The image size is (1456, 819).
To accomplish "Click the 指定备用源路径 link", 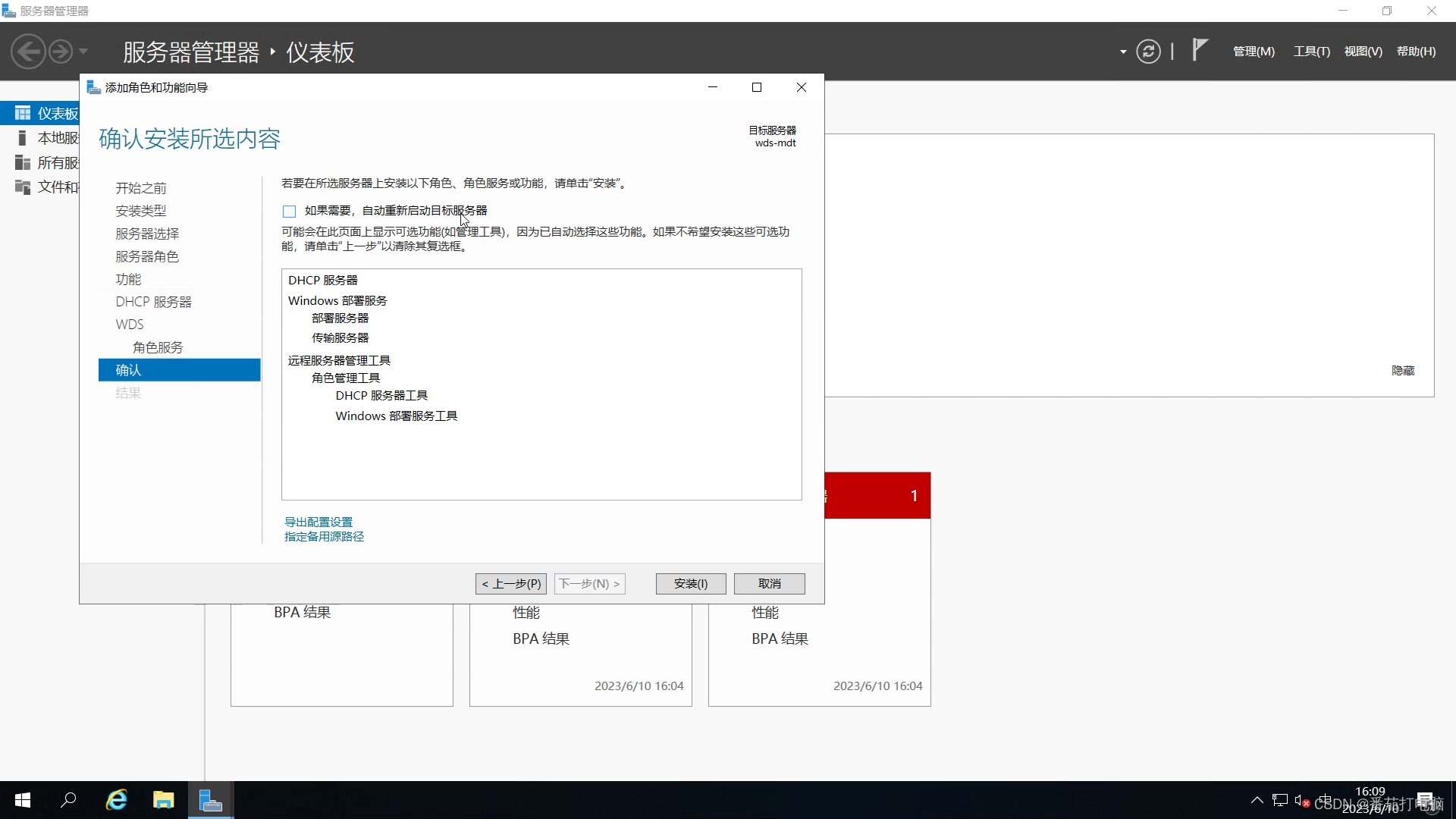I will [324, 537].
